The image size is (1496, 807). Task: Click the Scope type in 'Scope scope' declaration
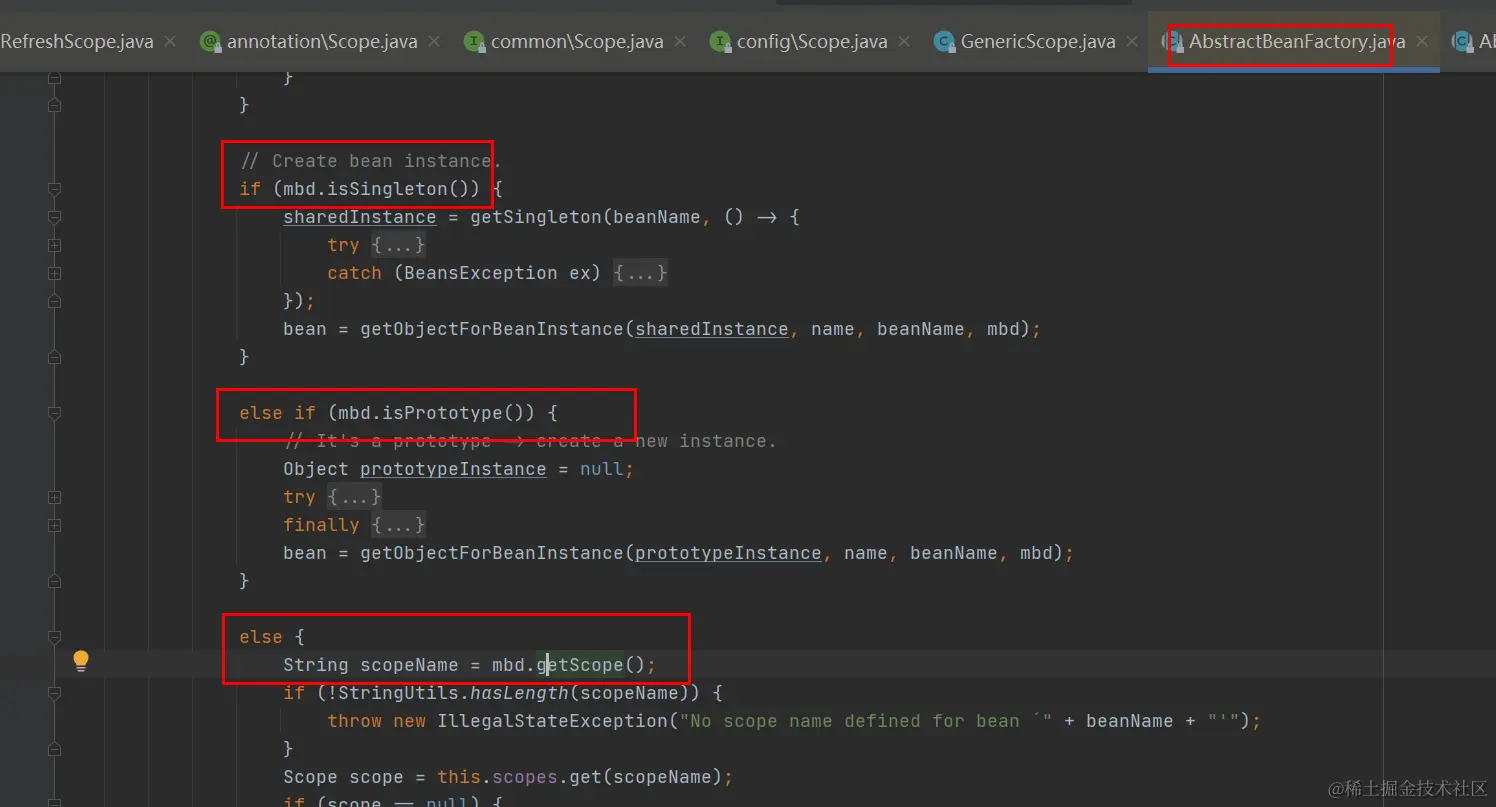pyautogui.click(x=310, y=777)
